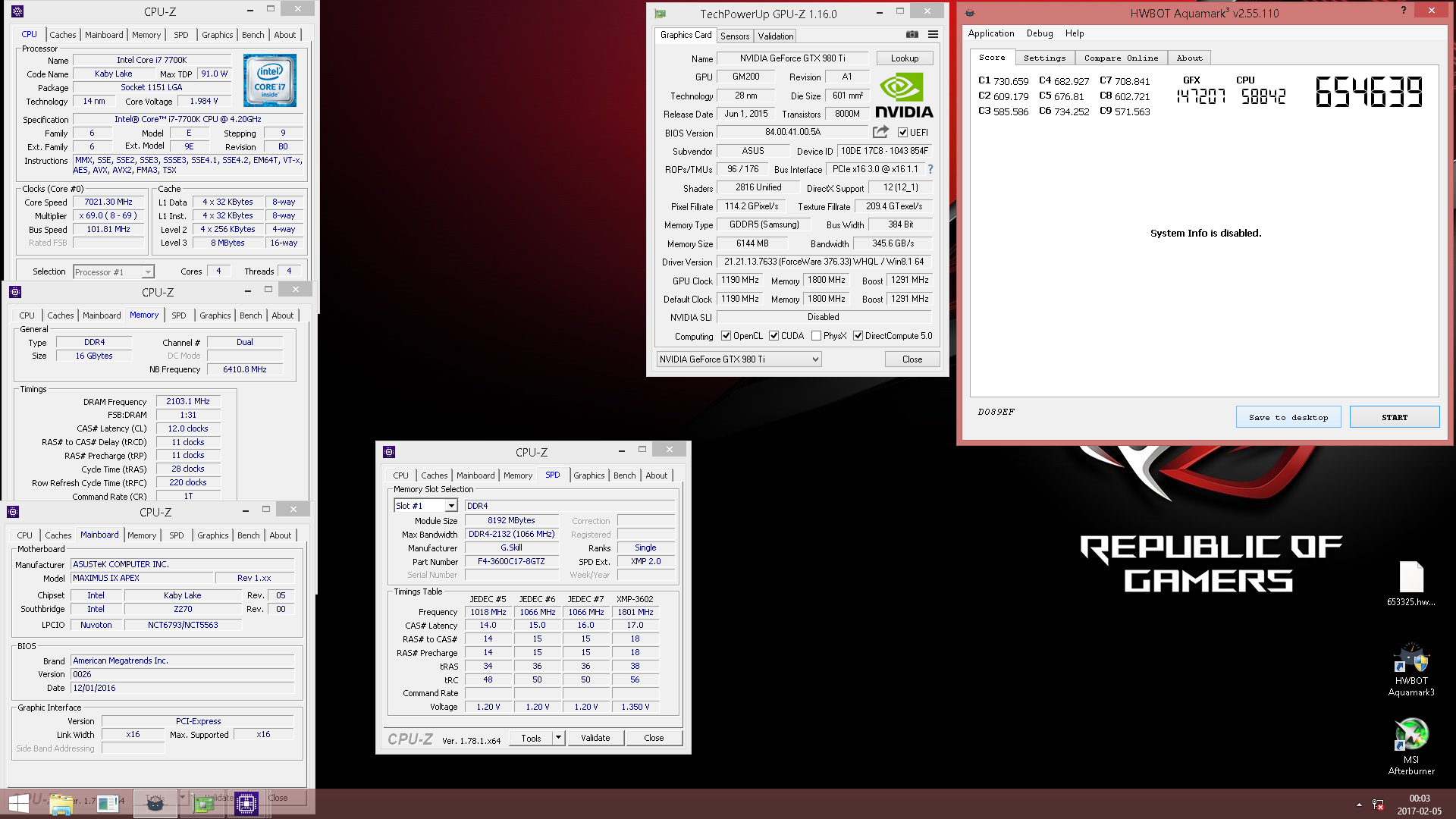Screen dimensions: 1456x819
Task: Click the system tray clock 00:03
Action: coord(1420,799)
